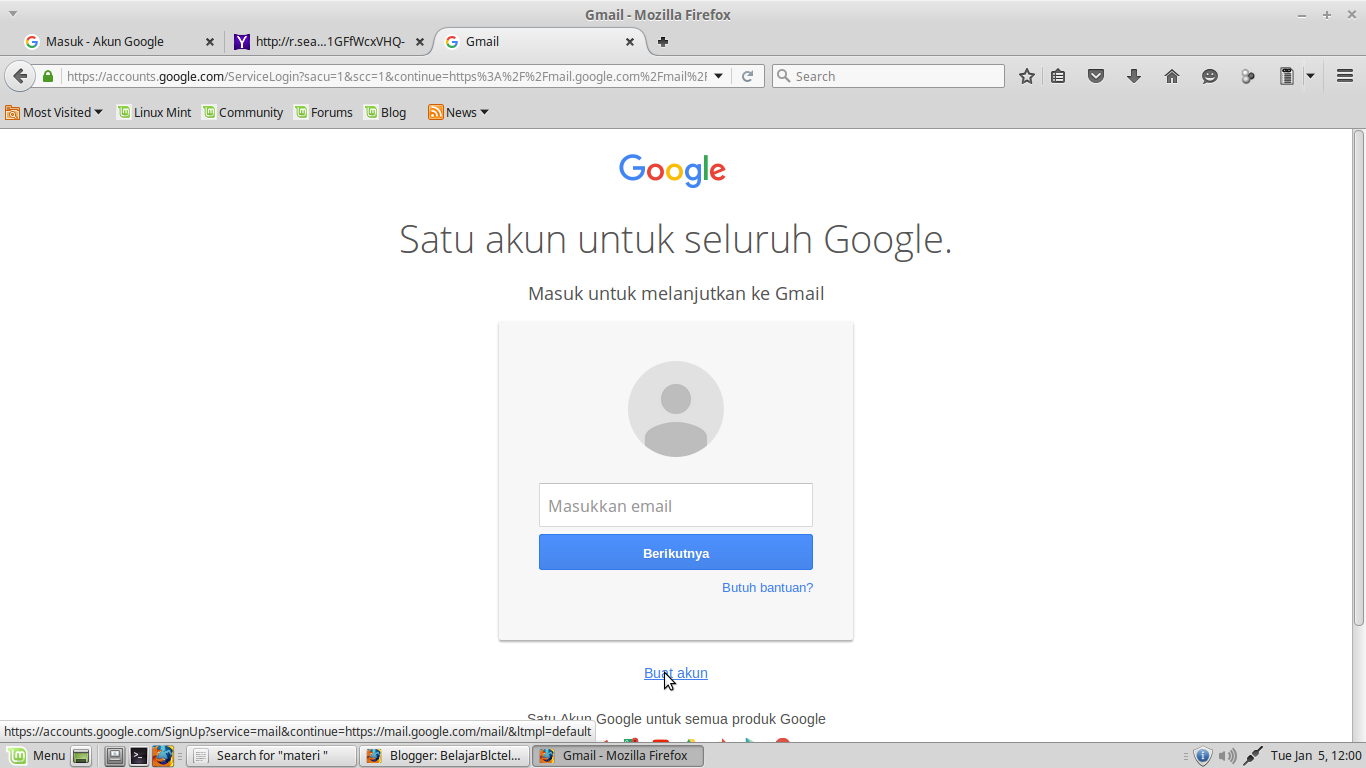Screen dimensions: 1366x768
Task: Open Firefox from the taskbar launcher
Action: click(163, 755)
